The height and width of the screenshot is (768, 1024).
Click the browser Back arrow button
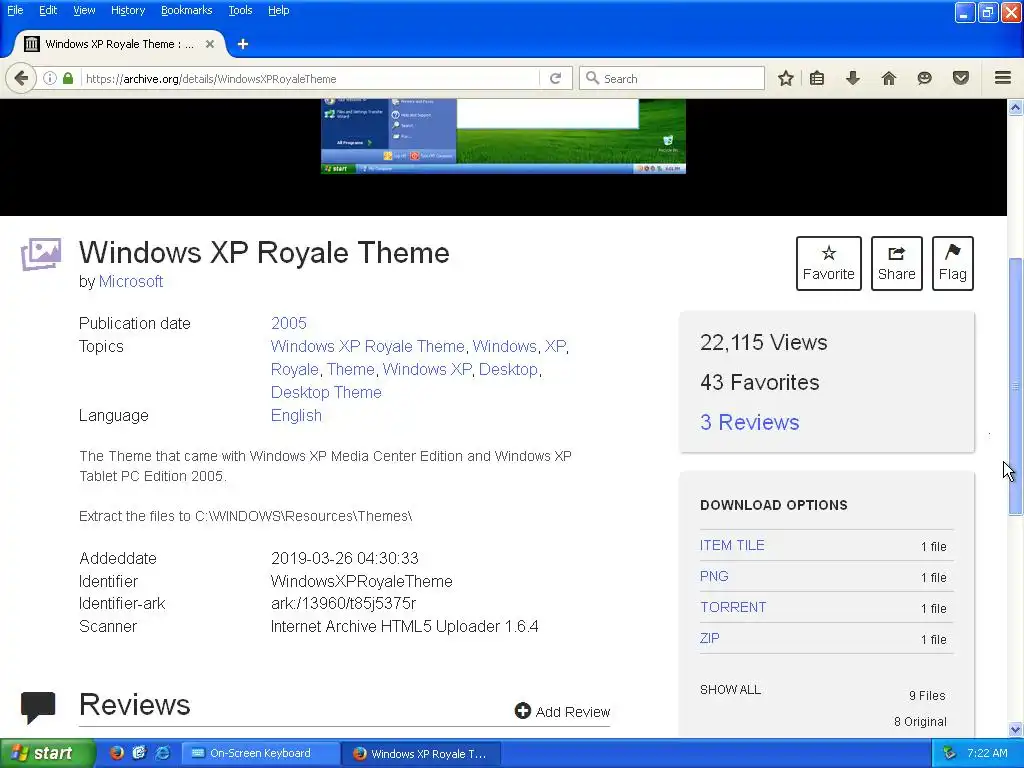coord(21,78)
